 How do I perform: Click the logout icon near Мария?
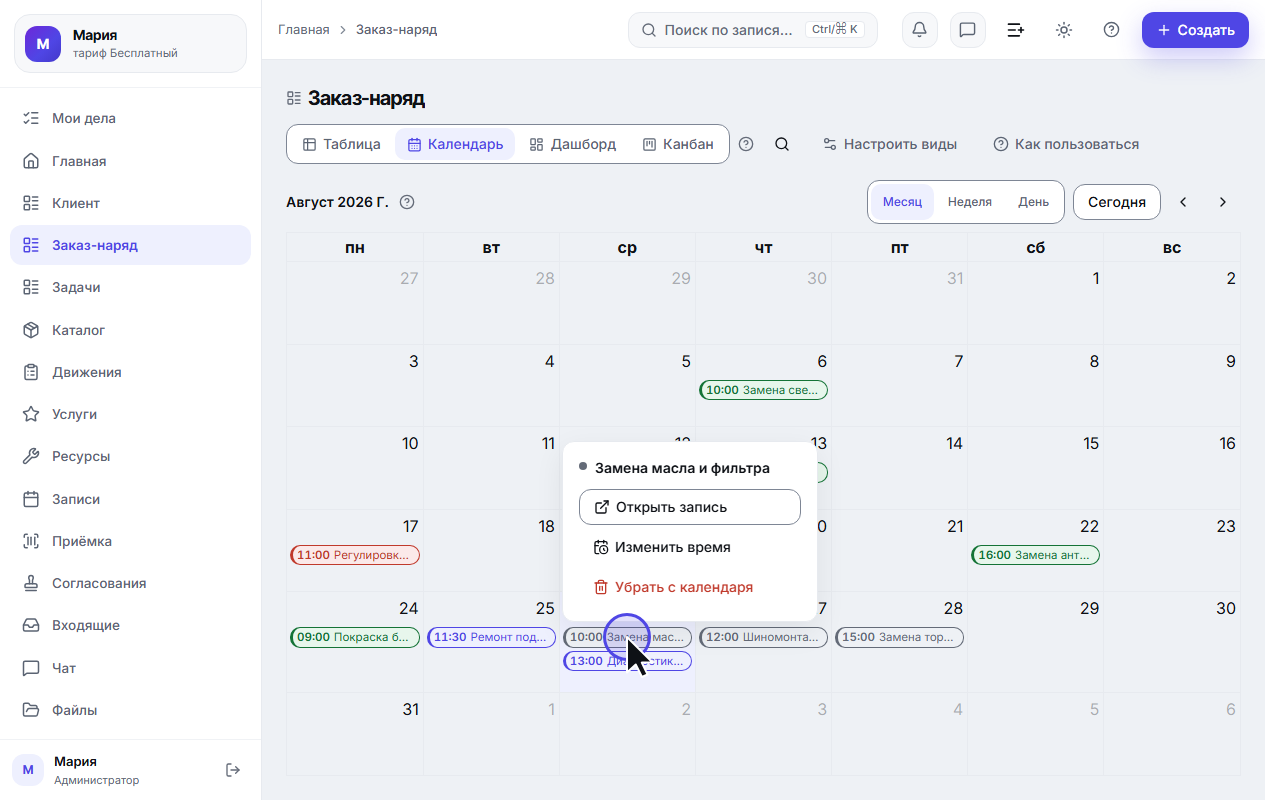(233, 770)
